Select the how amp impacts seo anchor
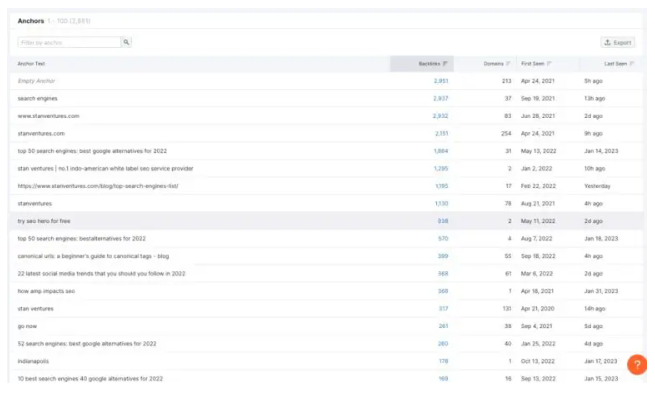Image resolution: width=655 pixels, height=395 pixels. (46, 291)
